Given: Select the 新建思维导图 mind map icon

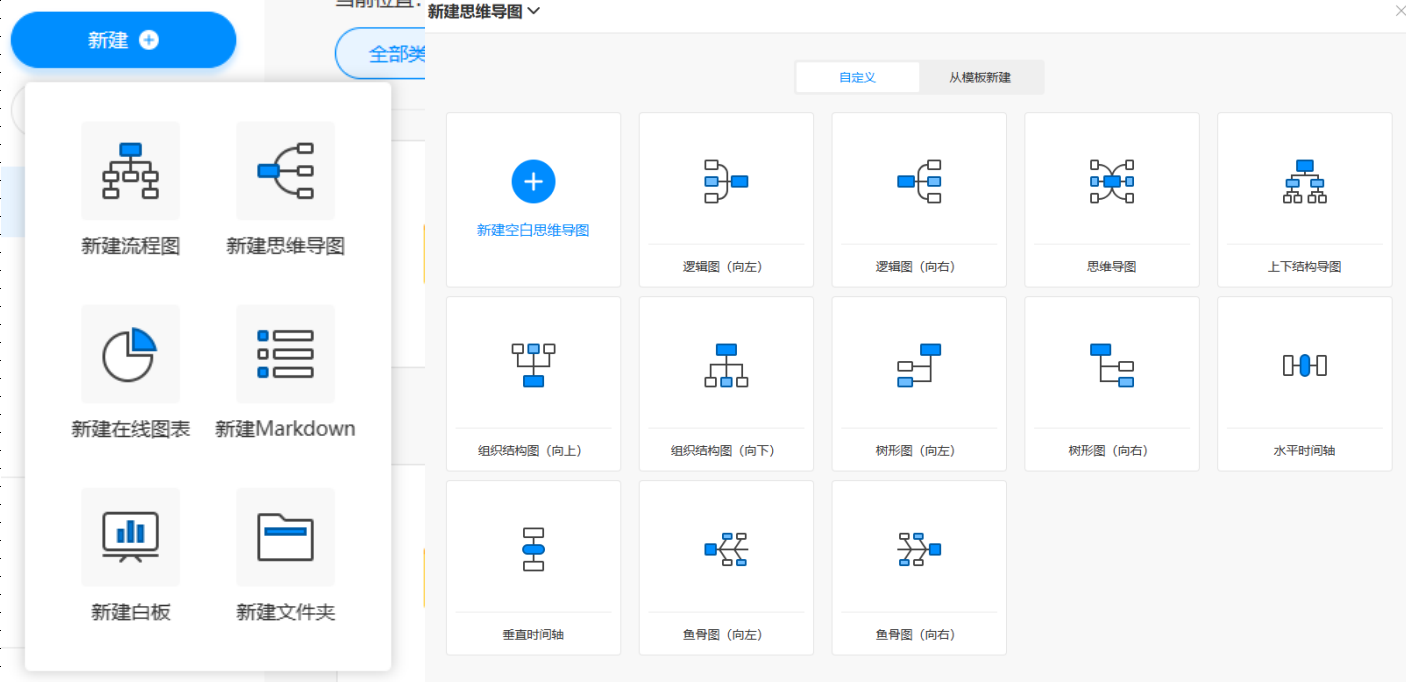Looking at the screenshot, I should pos(286,171).
